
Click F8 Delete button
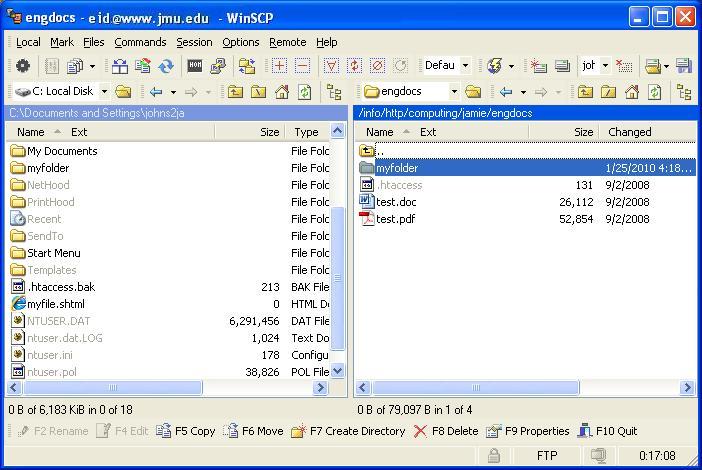[446, 431]
